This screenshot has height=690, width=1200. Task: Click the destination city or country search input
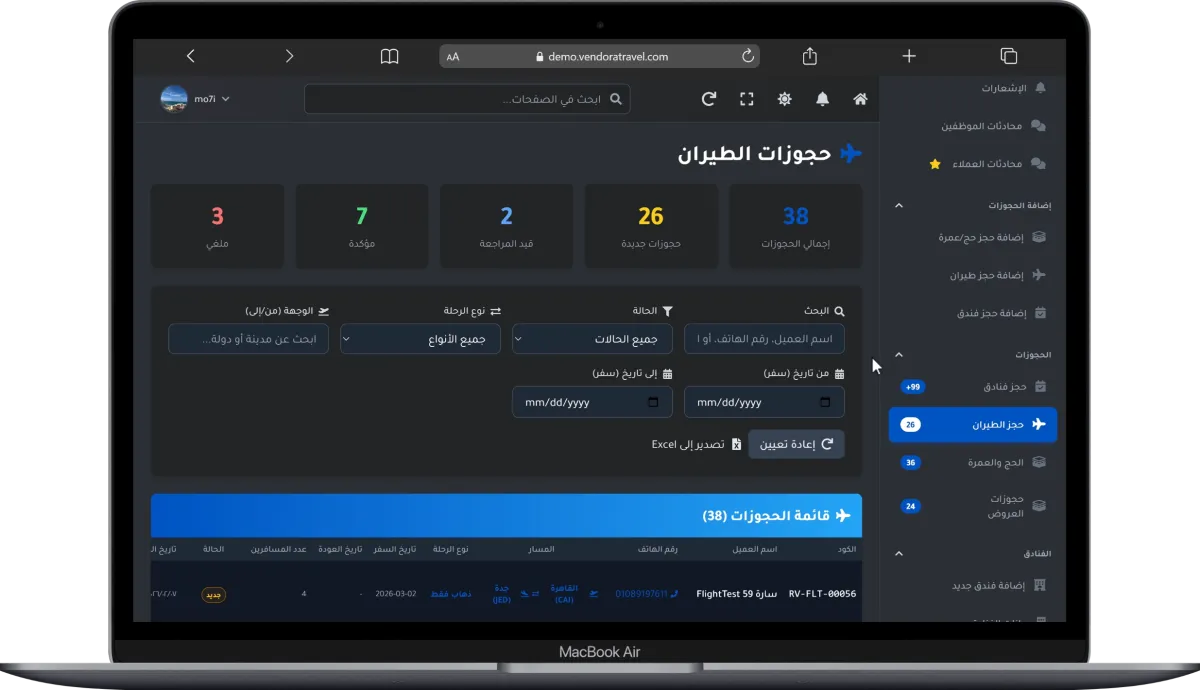click(248, 339)
